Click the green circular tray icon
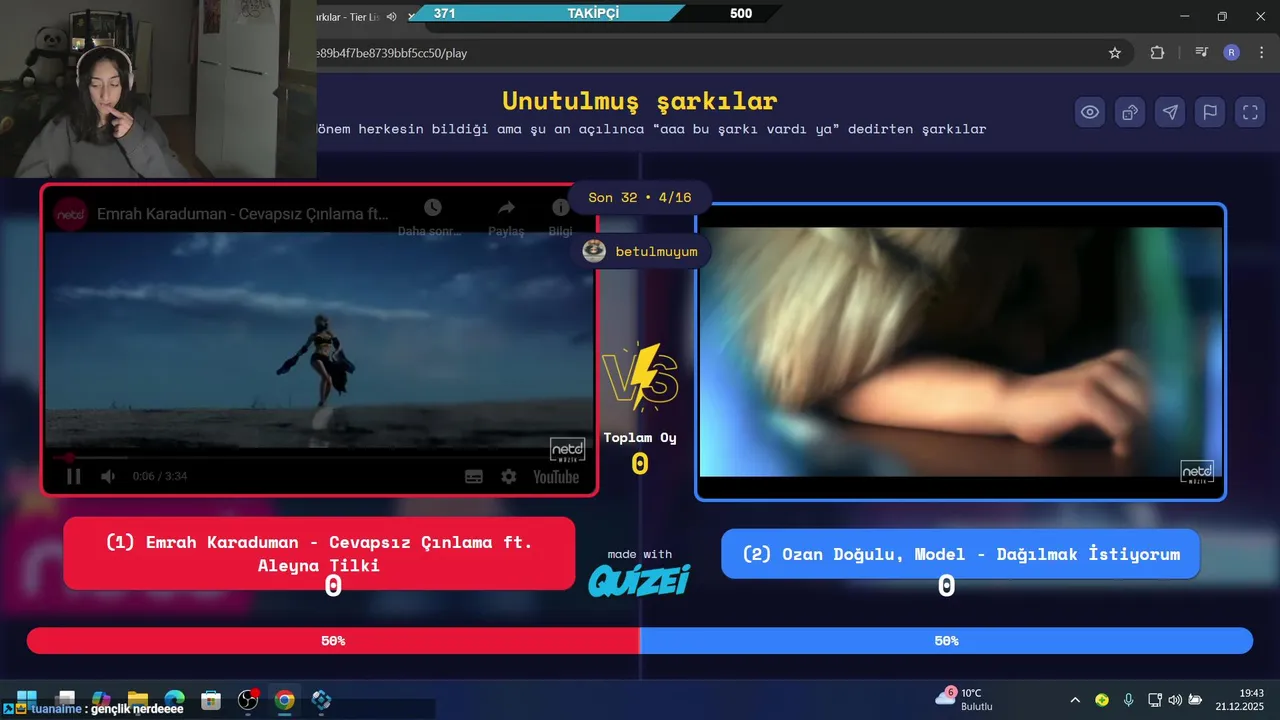1280x720 pixels. point(1102,700)
